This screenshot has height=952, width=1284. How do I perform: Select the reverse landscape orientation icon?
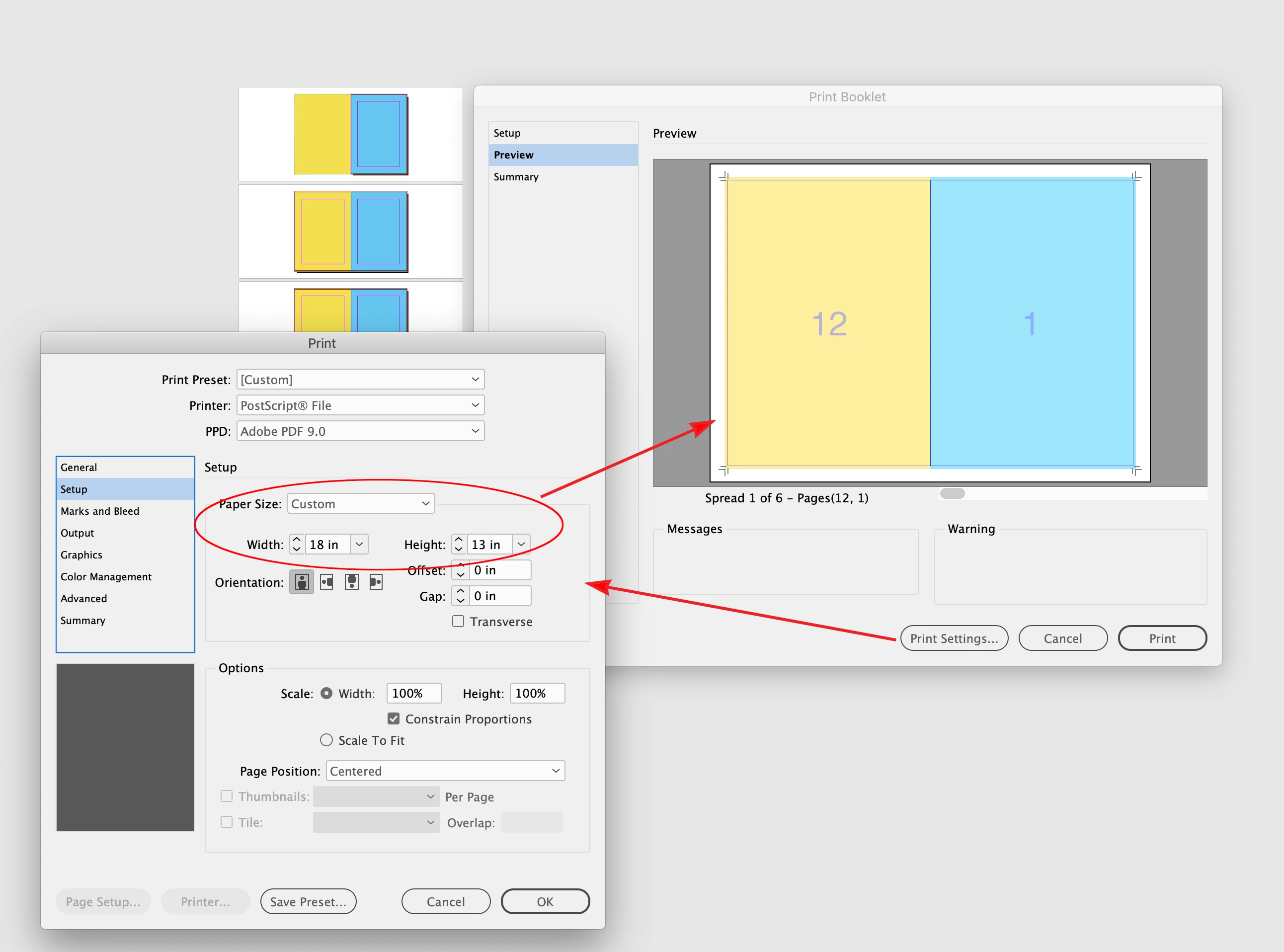pyautogui.click(x=376, y=582)
